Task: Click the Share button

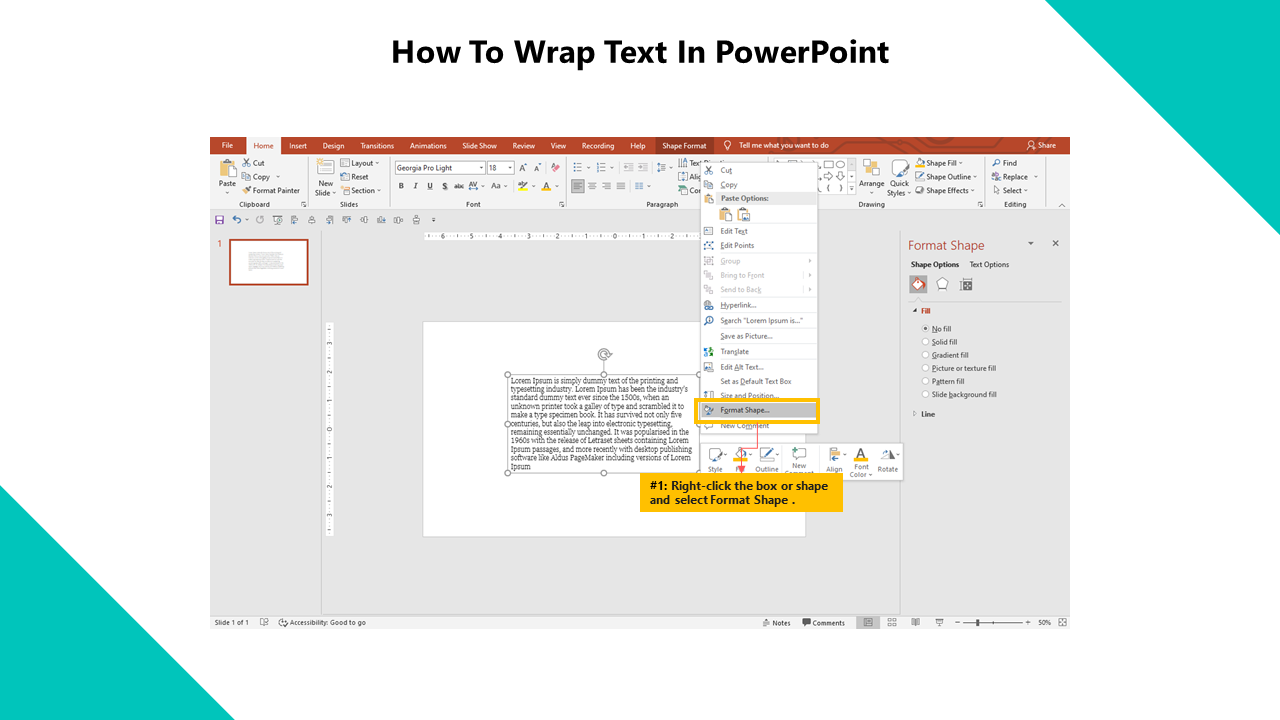Action: 1041,146
